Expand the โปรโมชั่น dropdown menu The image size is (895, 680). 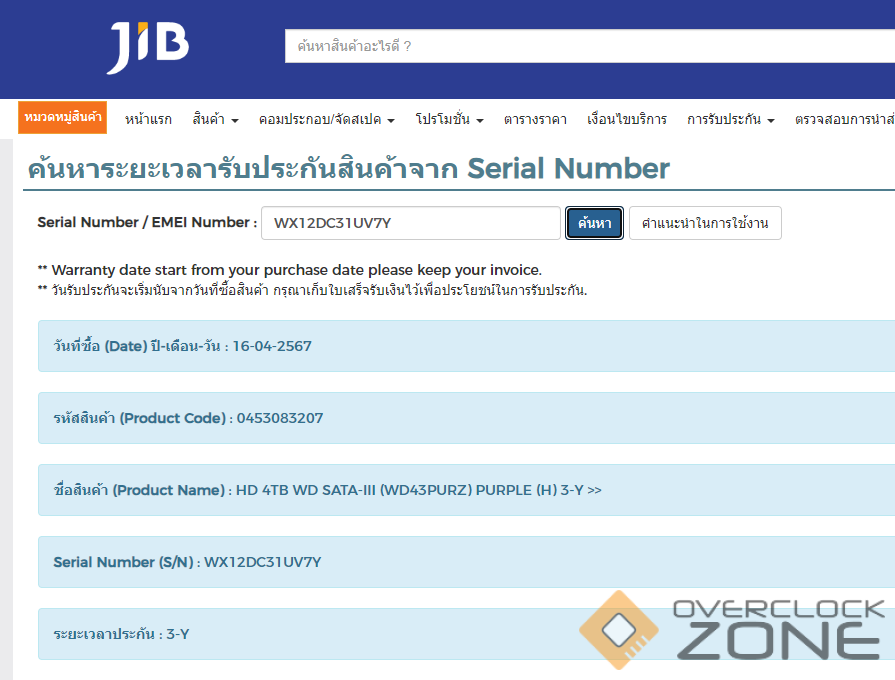point(449,119)
